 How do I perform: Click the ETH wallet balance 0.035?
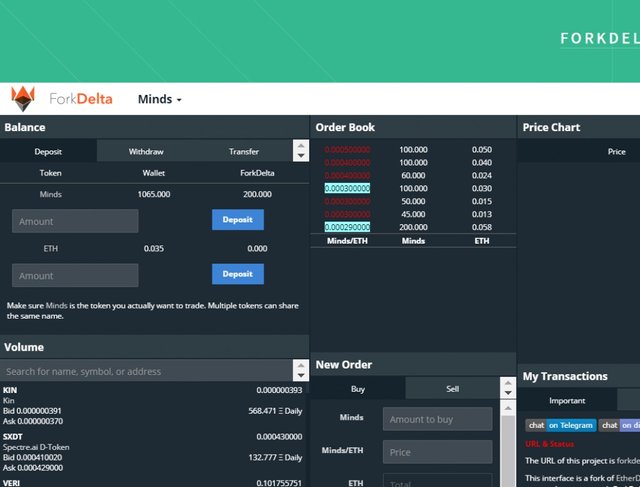[154, 249]
